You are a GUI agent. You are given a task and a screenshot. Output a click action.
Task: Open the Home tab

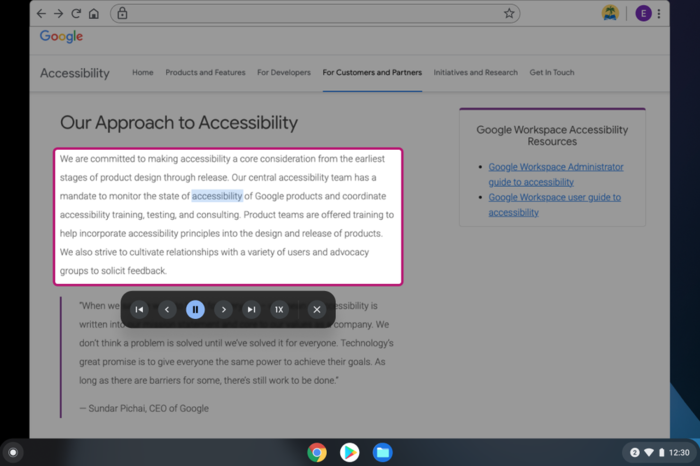coord(143,72)
